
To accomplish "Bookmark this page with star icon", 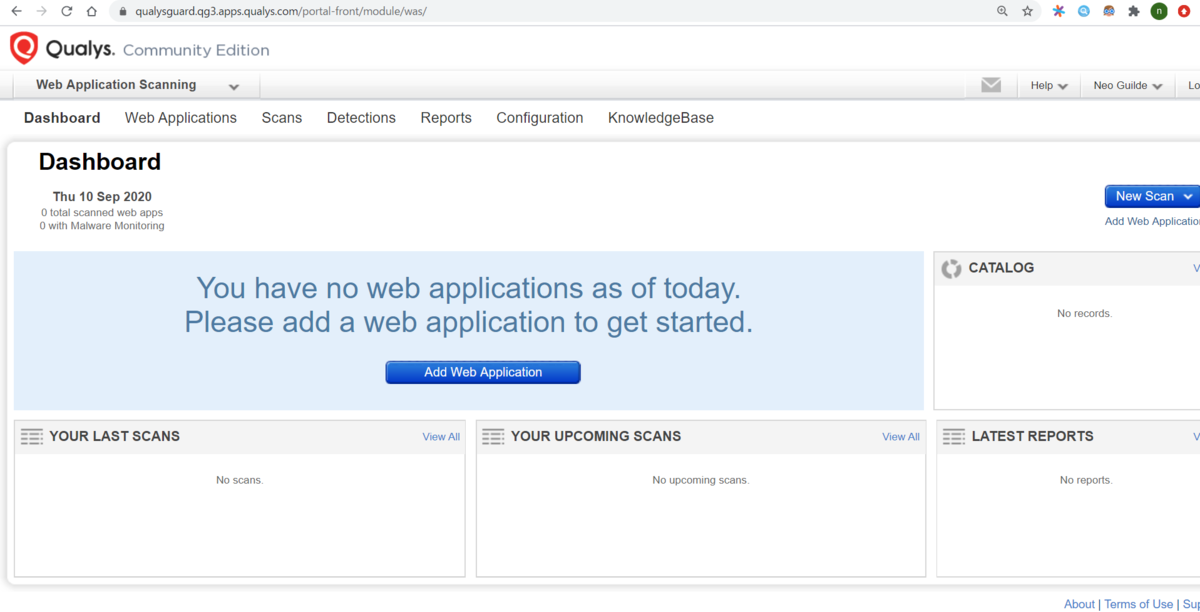I will coord(1027,11).
